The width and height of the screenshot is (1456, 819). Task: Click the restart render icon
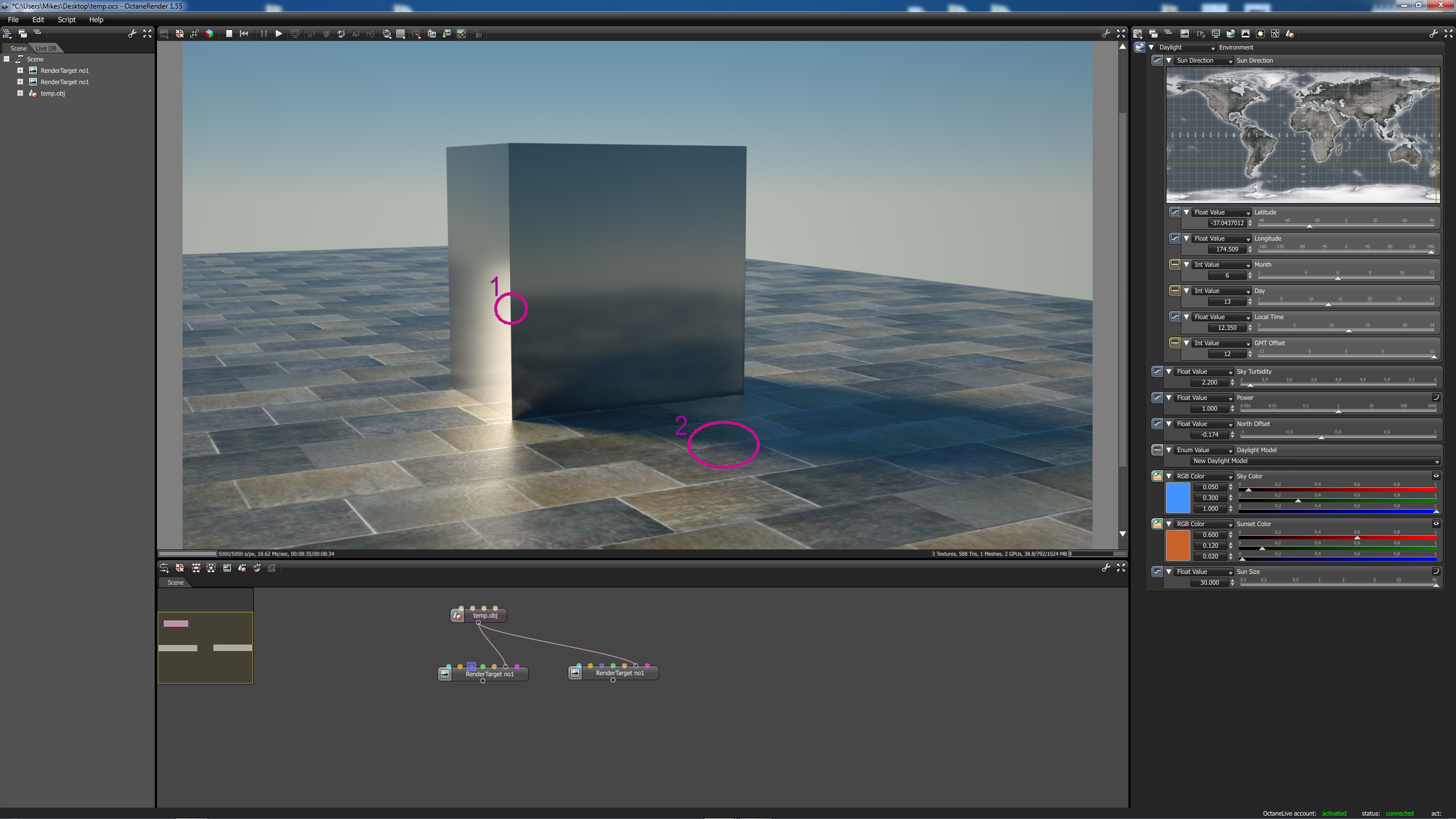coord(244,34)
